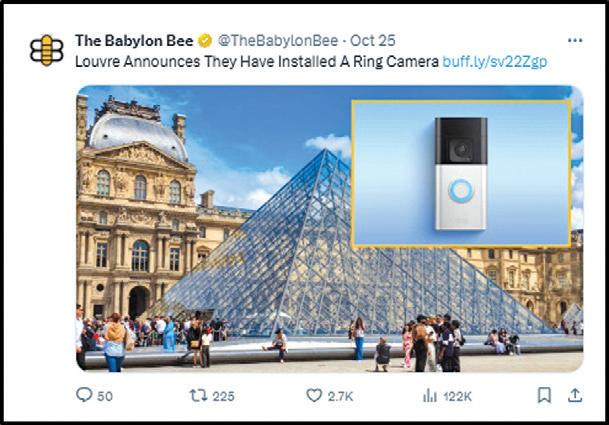Like the tweet with heart icon

(314, 395)
